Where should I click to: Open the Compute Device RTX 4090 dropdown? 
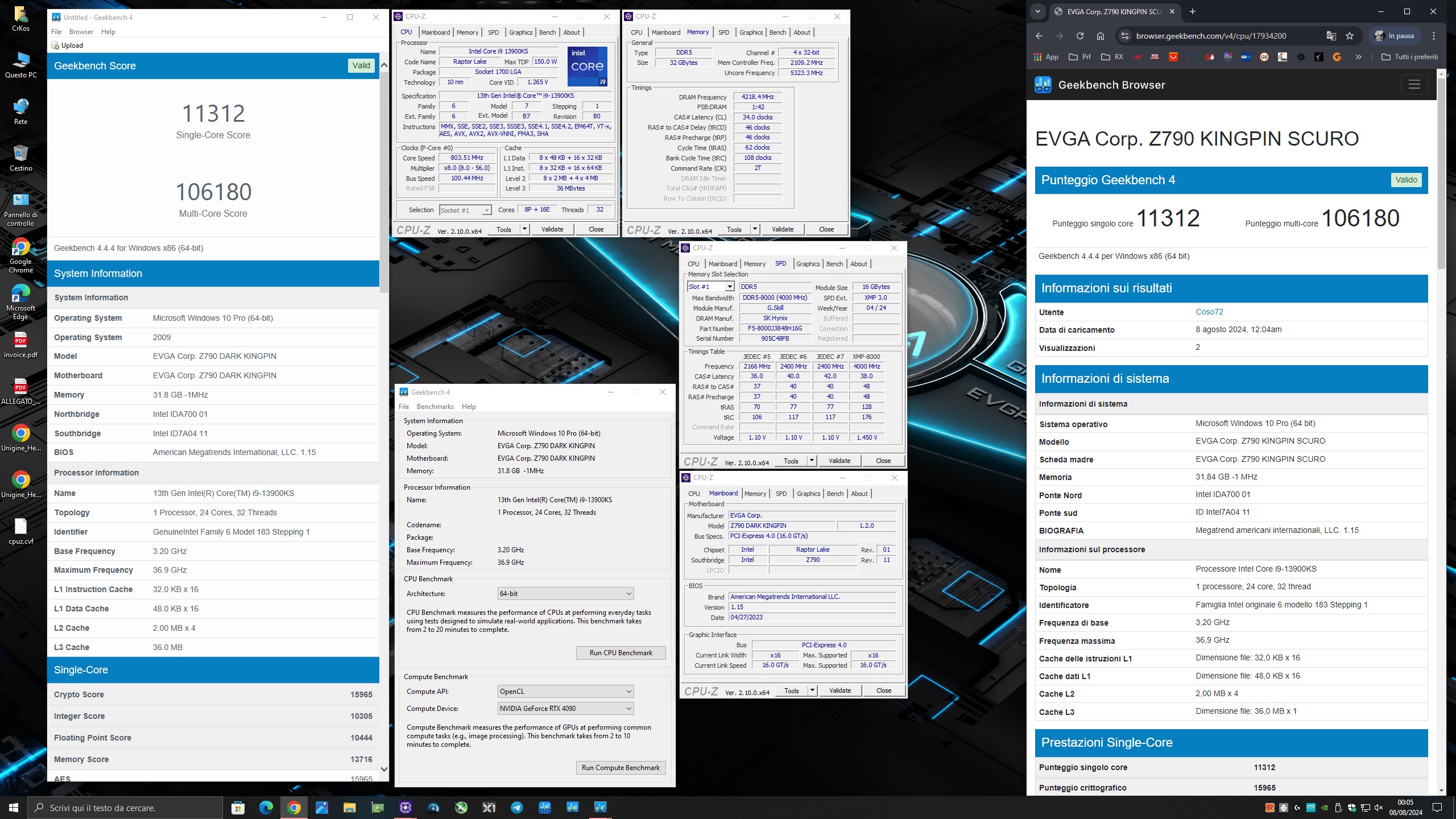(x=565, y=709)
